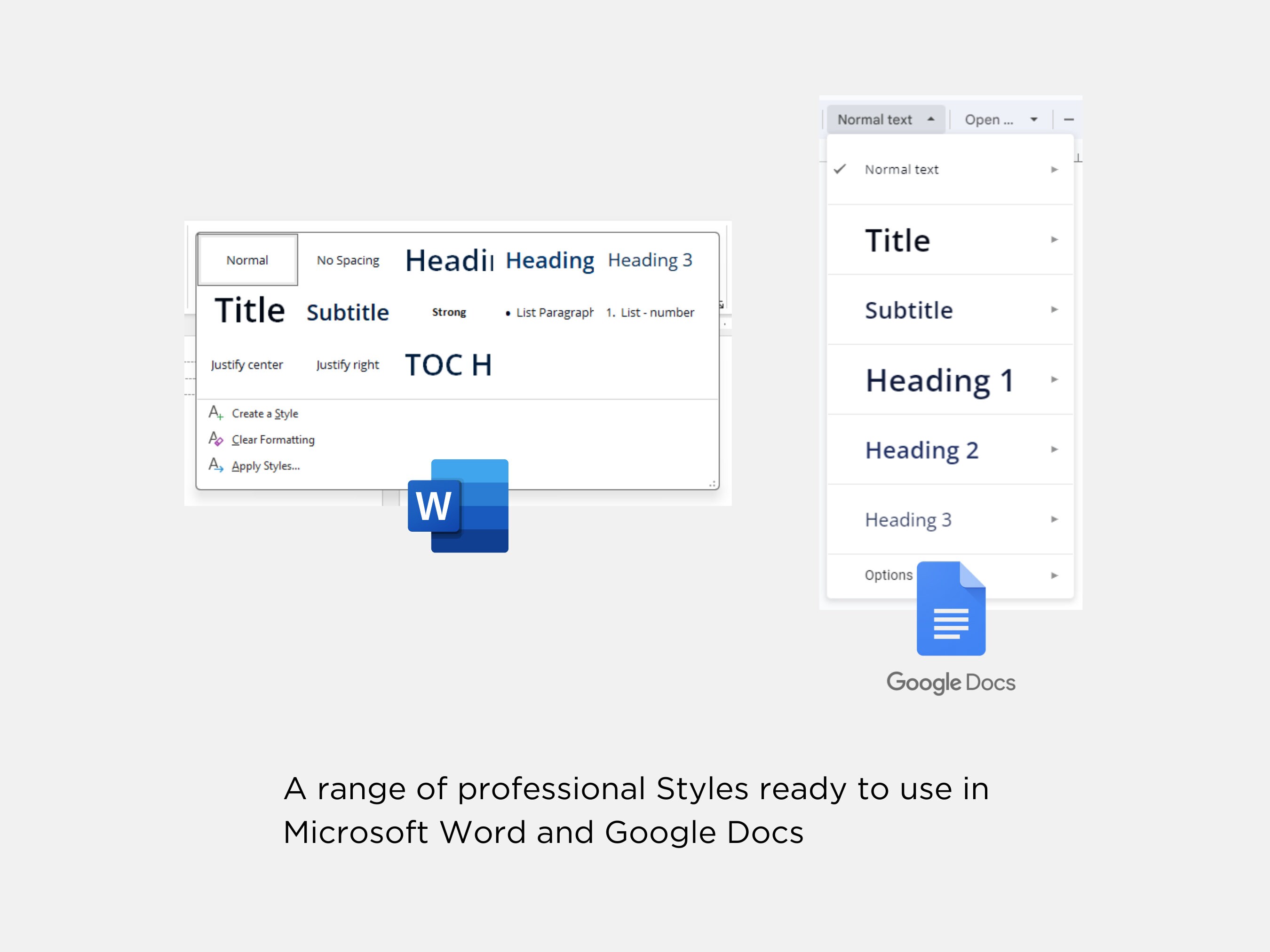This screenshot has width=1270, height=952.
Task: Select the Justify center style
Action: pos(247,364)
